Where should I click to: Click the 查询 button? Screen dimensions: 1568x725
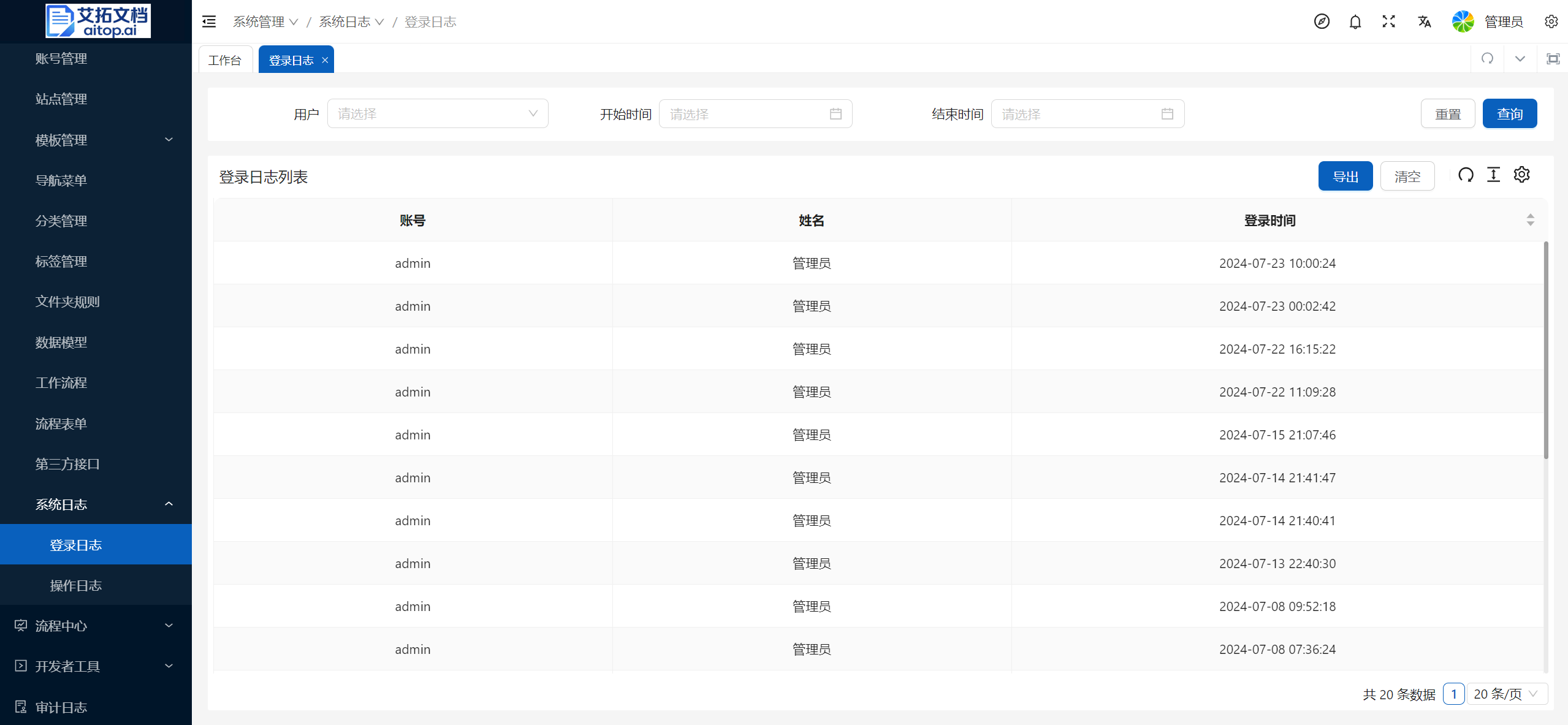pos(1509,114)
